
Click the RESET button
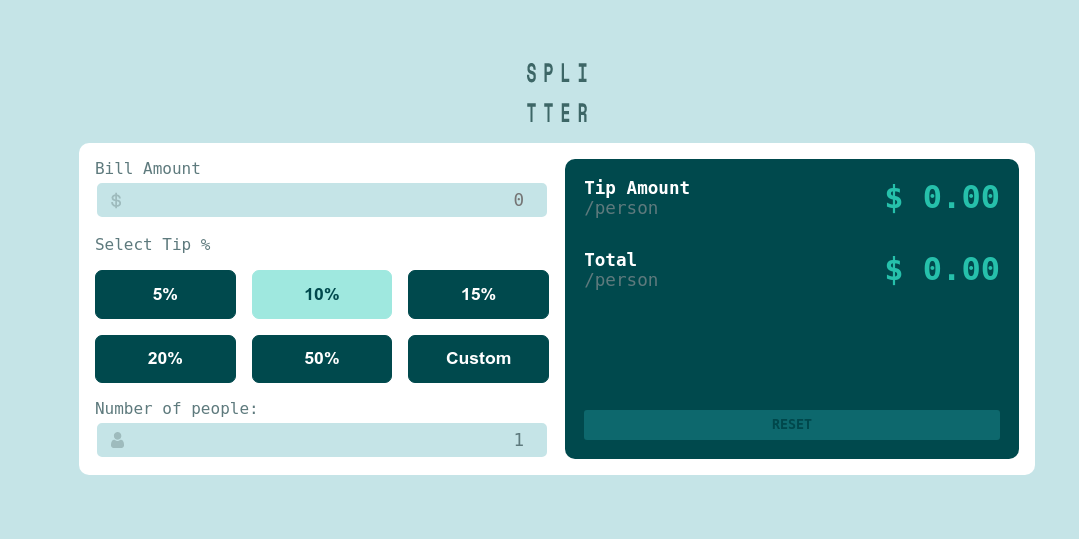[792, 425]
